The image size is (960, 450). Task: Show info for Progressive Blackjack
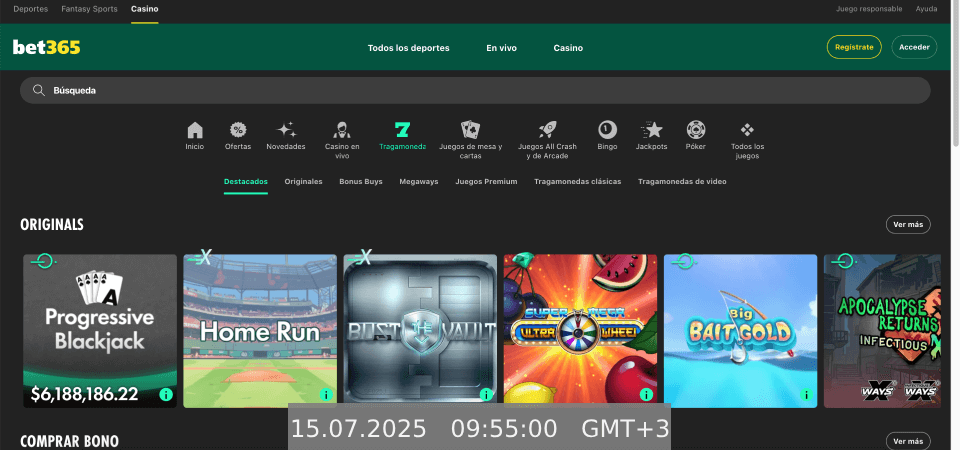pos(165,394)
